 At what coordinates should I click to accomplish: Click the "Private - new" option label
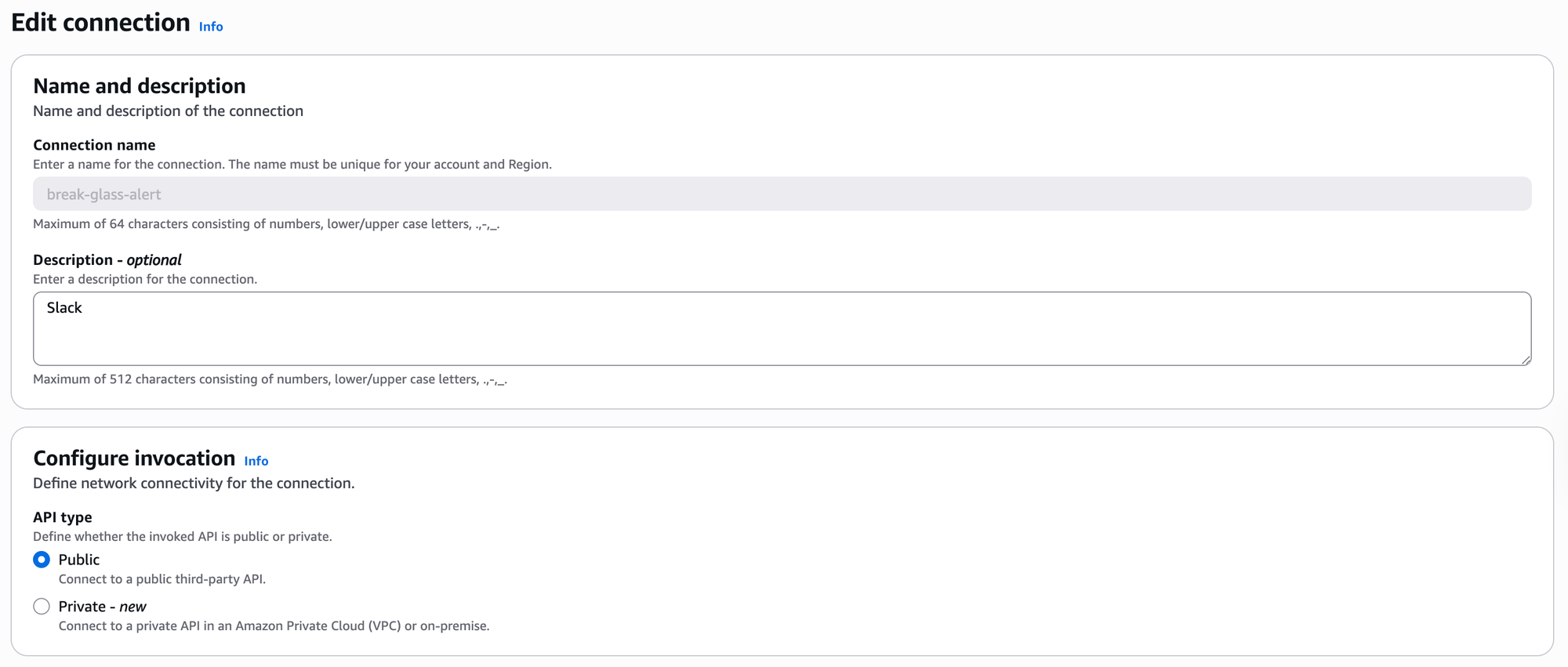point(102,607)
